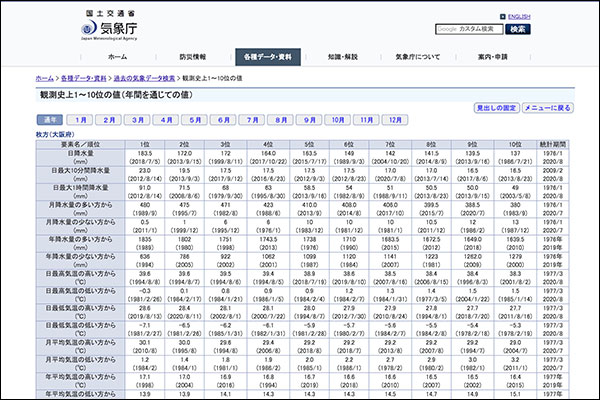Click the 年平均気温の高い方から row header
This screenshot has height=400, width=600.
[x=80, y=381]
